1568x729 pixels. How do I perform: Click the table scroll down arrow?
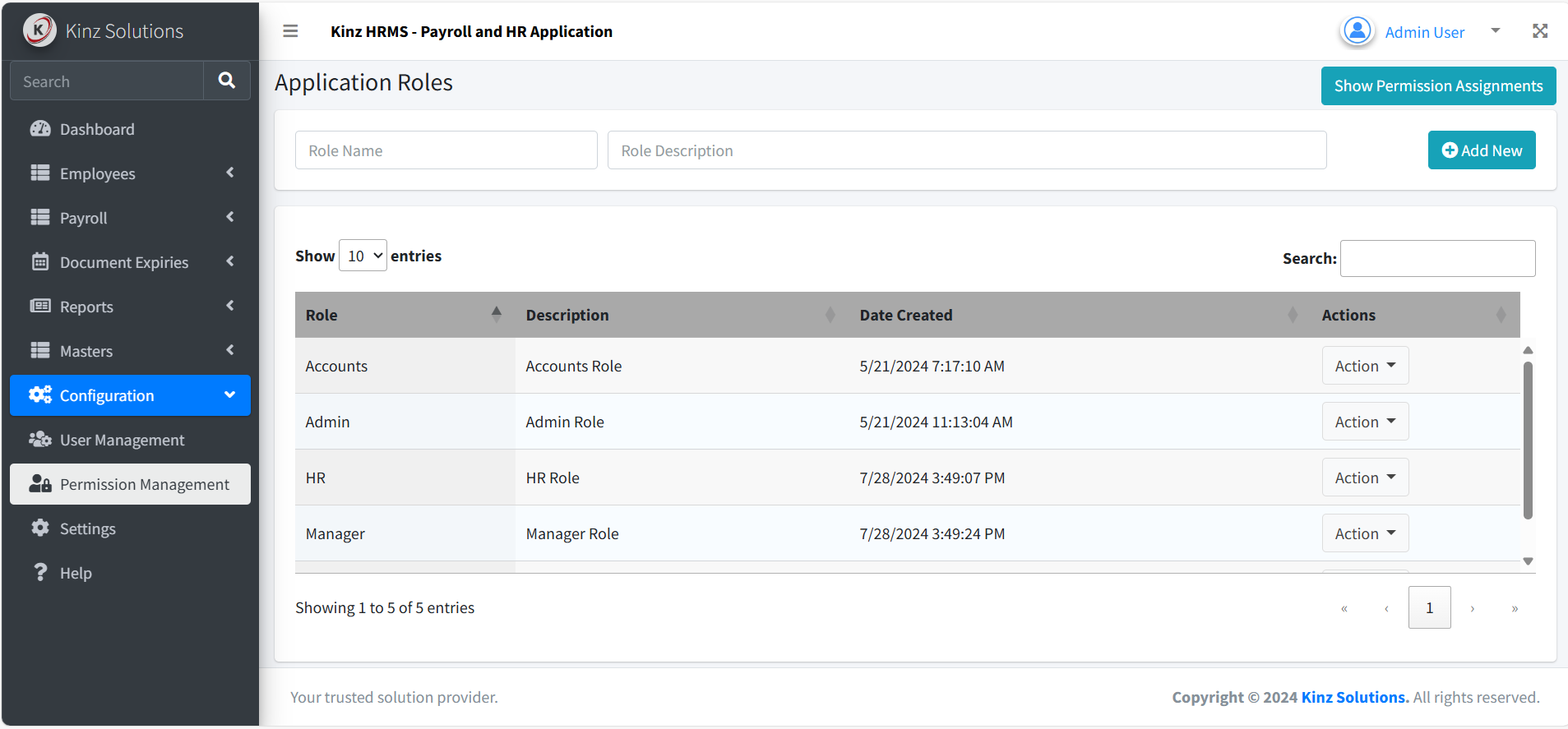tap(1528, 561)
